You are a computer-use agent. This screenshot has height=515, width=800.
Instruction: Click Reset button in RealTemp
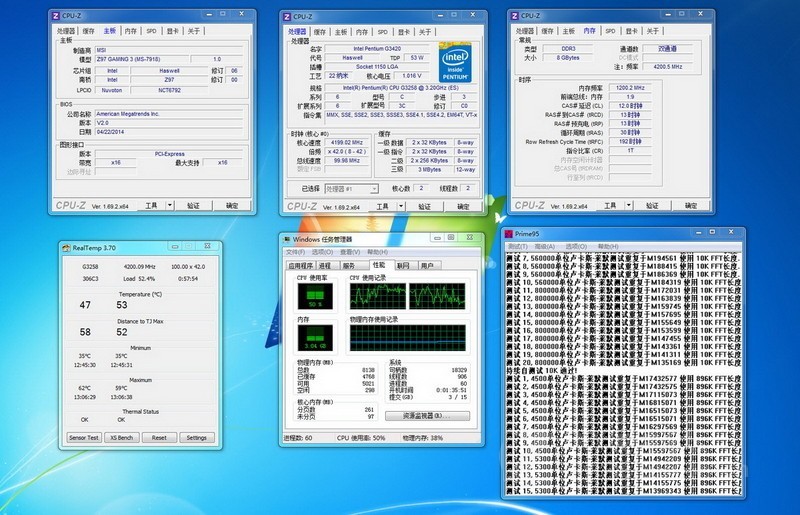click(159, 438)
